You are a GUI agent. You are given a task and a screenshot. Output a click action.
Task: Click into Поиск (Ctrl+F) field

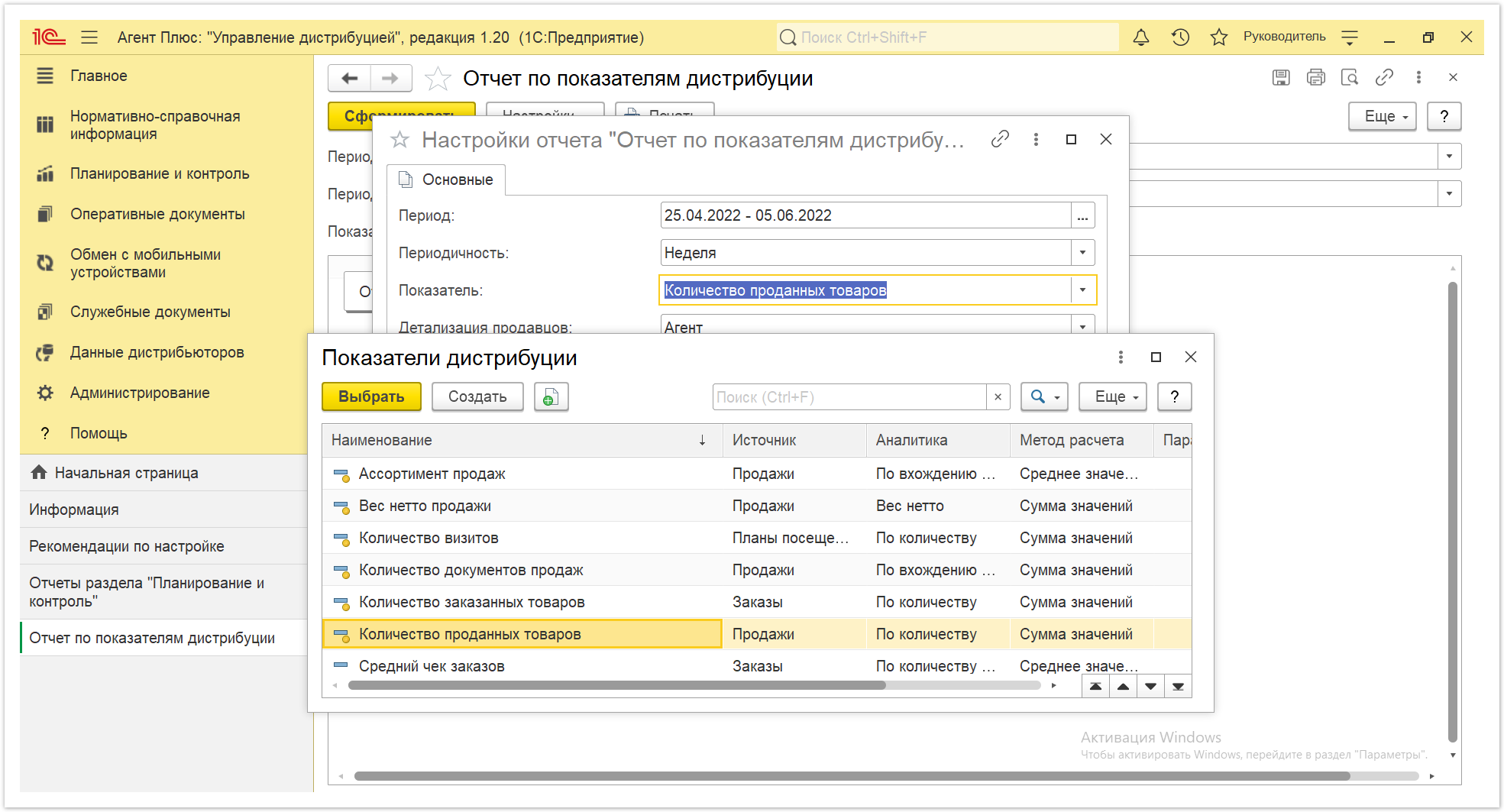pyautogui.click(x=849, y=397)
